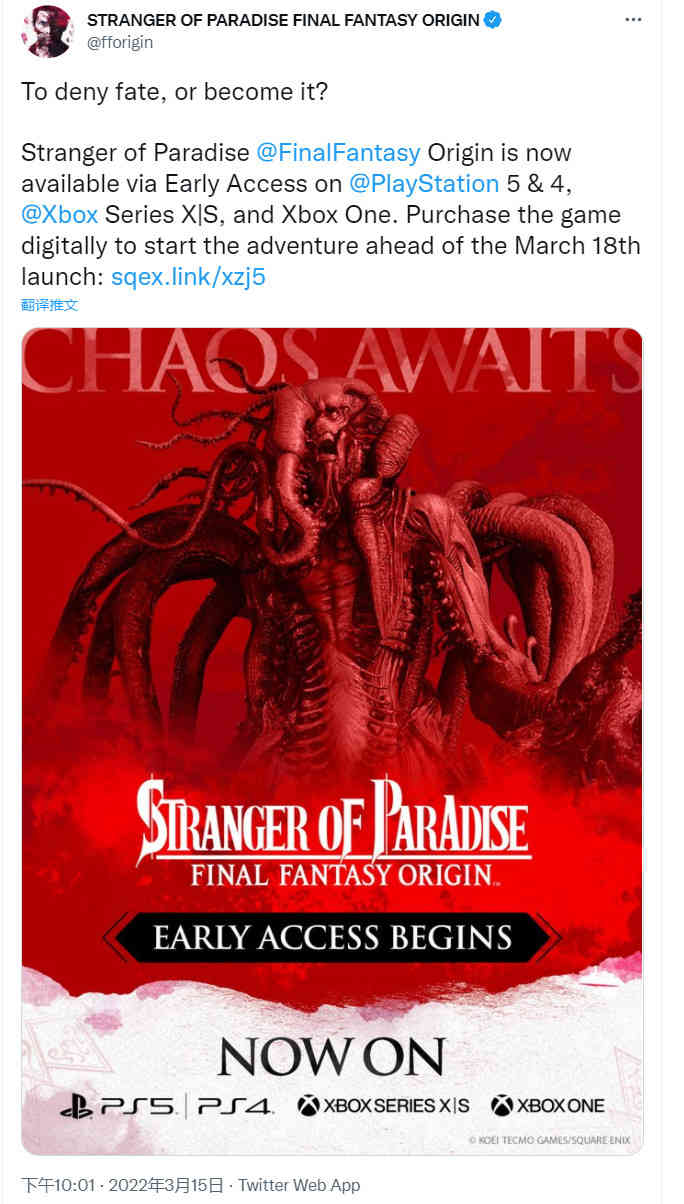Image resolution: width=684 pixels, height=1204 pixels.
Task: Click the blue verified badge
Action: click(494, 21)
